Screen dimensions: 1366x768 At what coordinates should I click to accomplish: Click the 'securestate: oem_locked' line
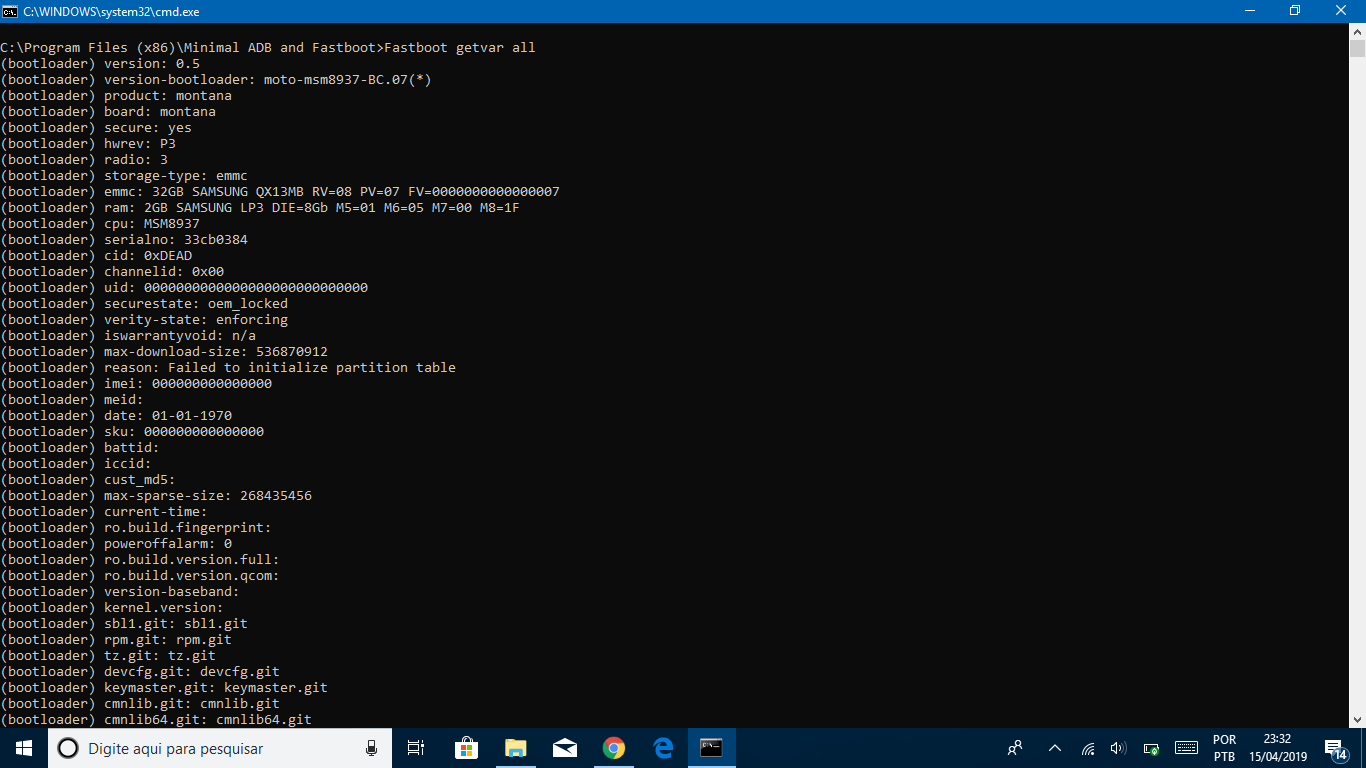[144, 304]
